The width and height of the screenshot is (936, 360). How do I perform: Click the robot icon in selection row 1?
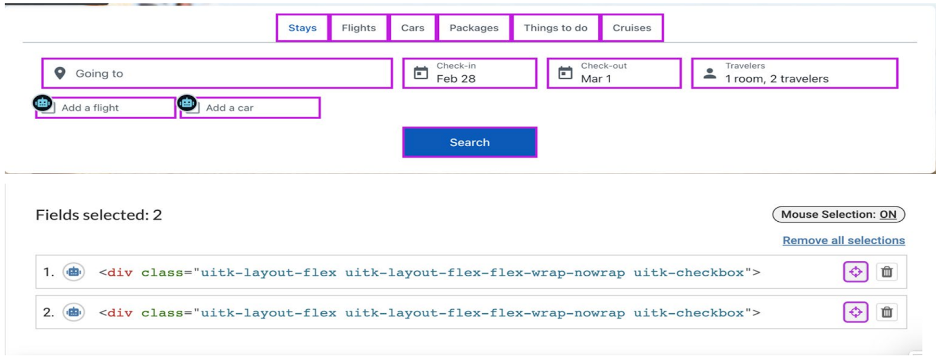73,272
